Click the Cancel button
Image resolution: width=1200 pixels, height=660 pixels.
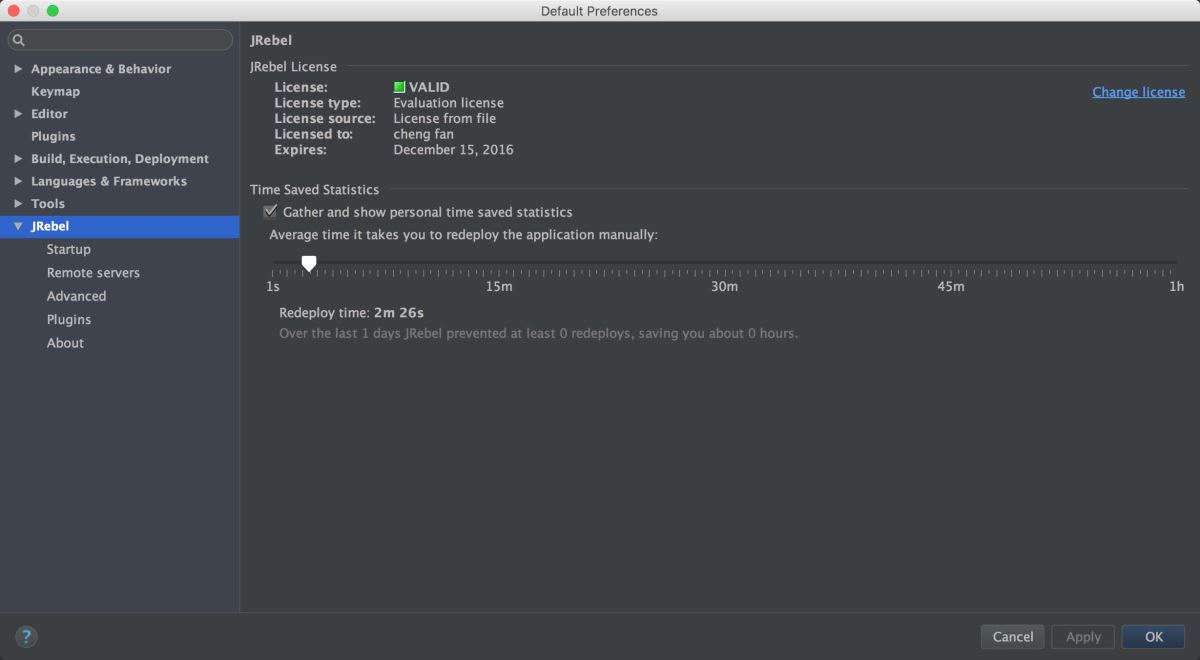[1013, 637]
